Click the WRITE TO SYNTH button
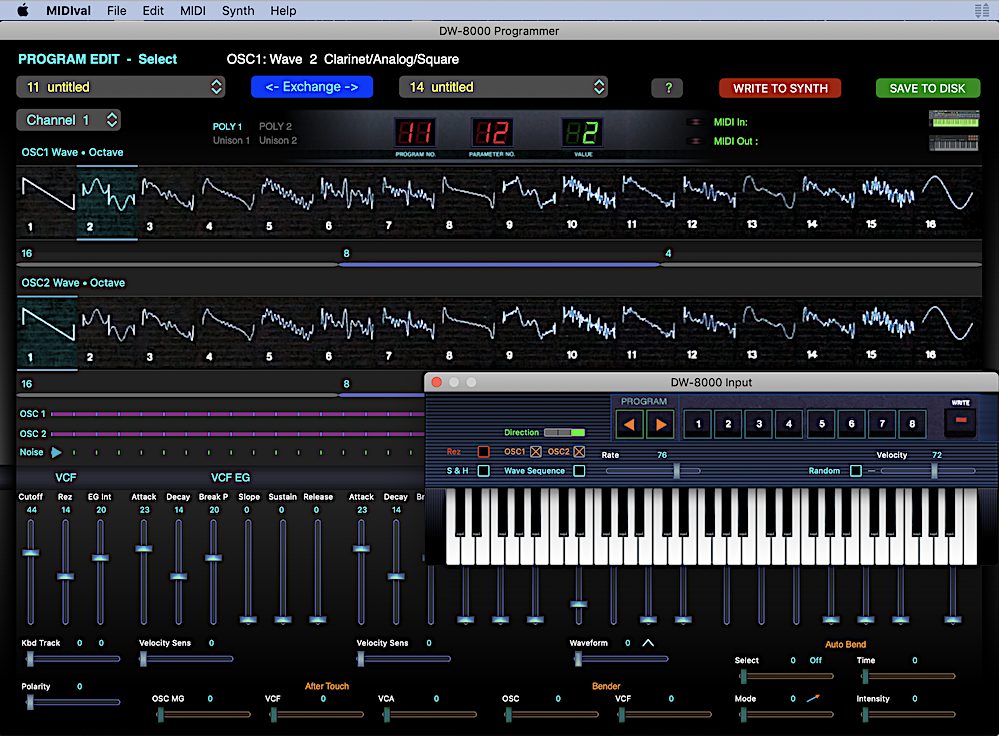 pyautogui.click(x=780, y=88)
